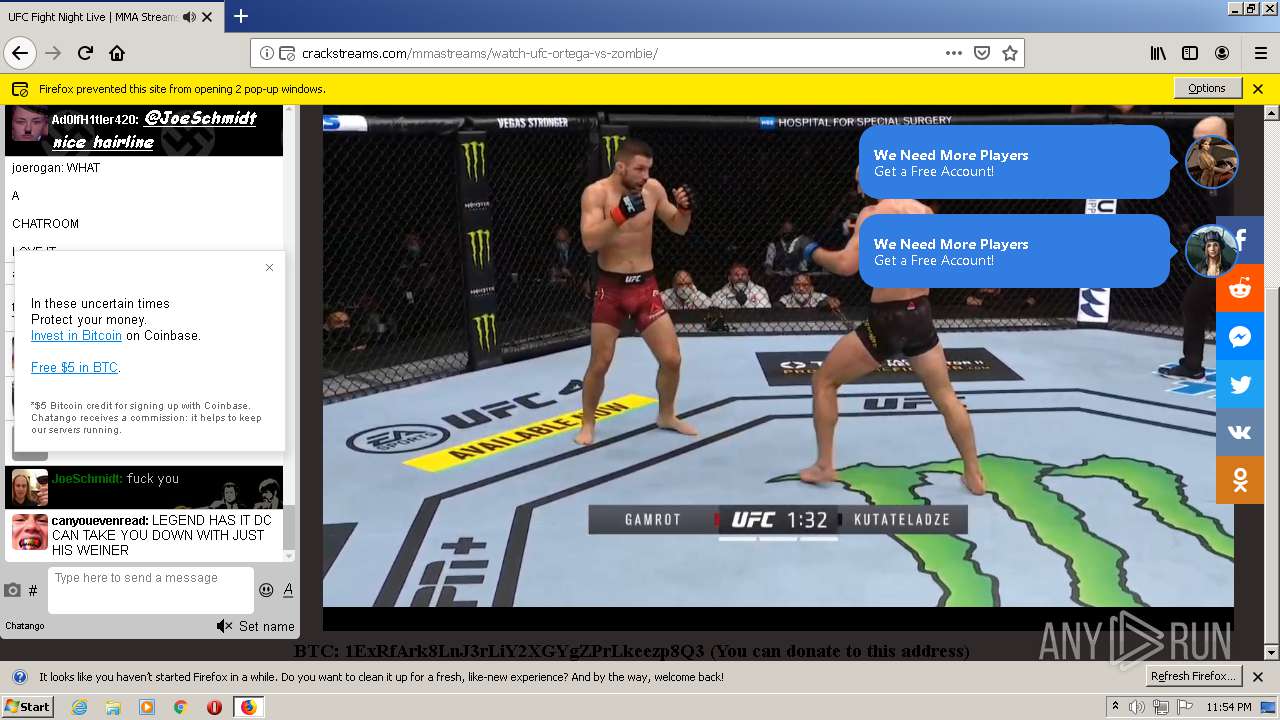This screenshot has height=720, width=1280.
Task: Share stream on VK
Action: [x=1240, y=432]
